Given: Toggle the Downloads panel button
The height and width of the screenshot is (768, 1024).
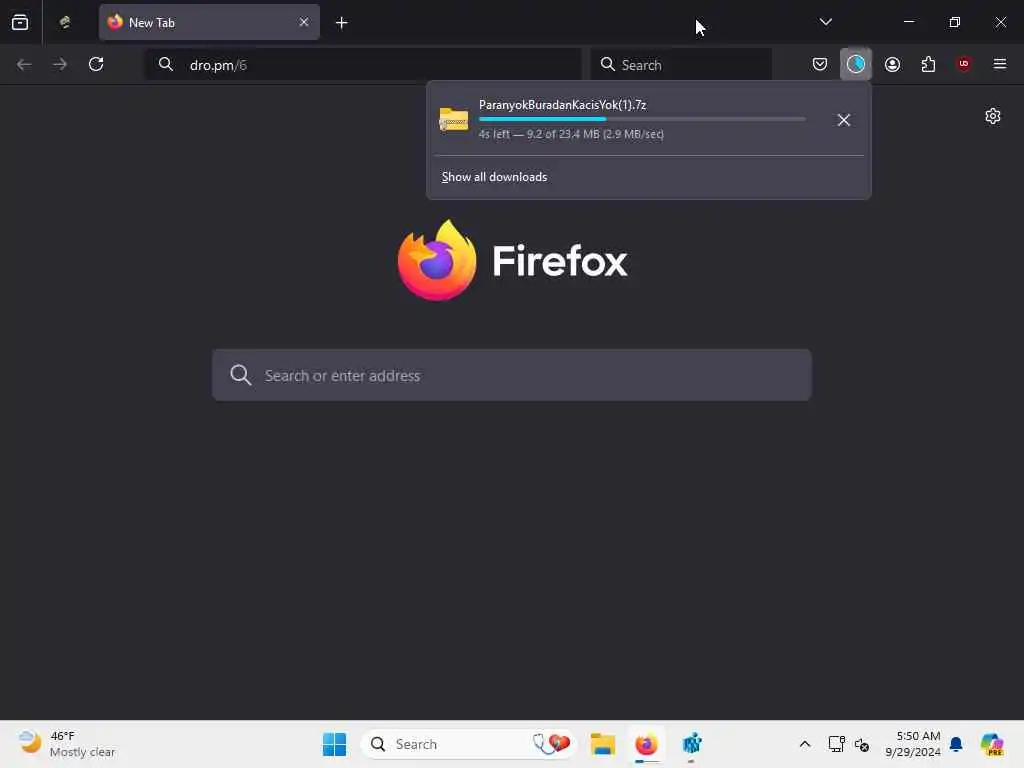Looking at the screenshot, I should pyautogui.click(x=856, y=64).
